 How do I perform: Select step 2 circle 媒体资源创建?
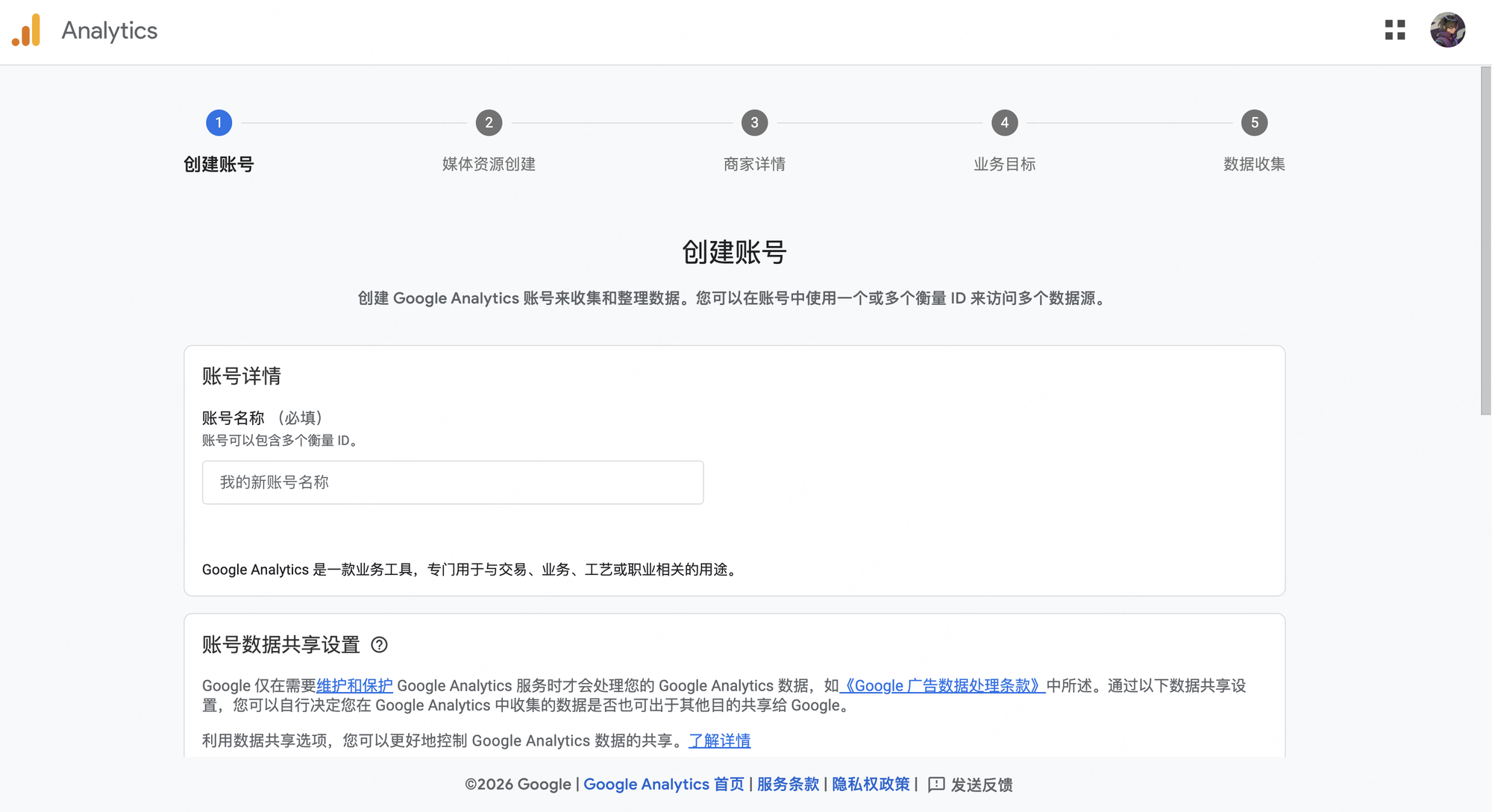click(489, 123)
